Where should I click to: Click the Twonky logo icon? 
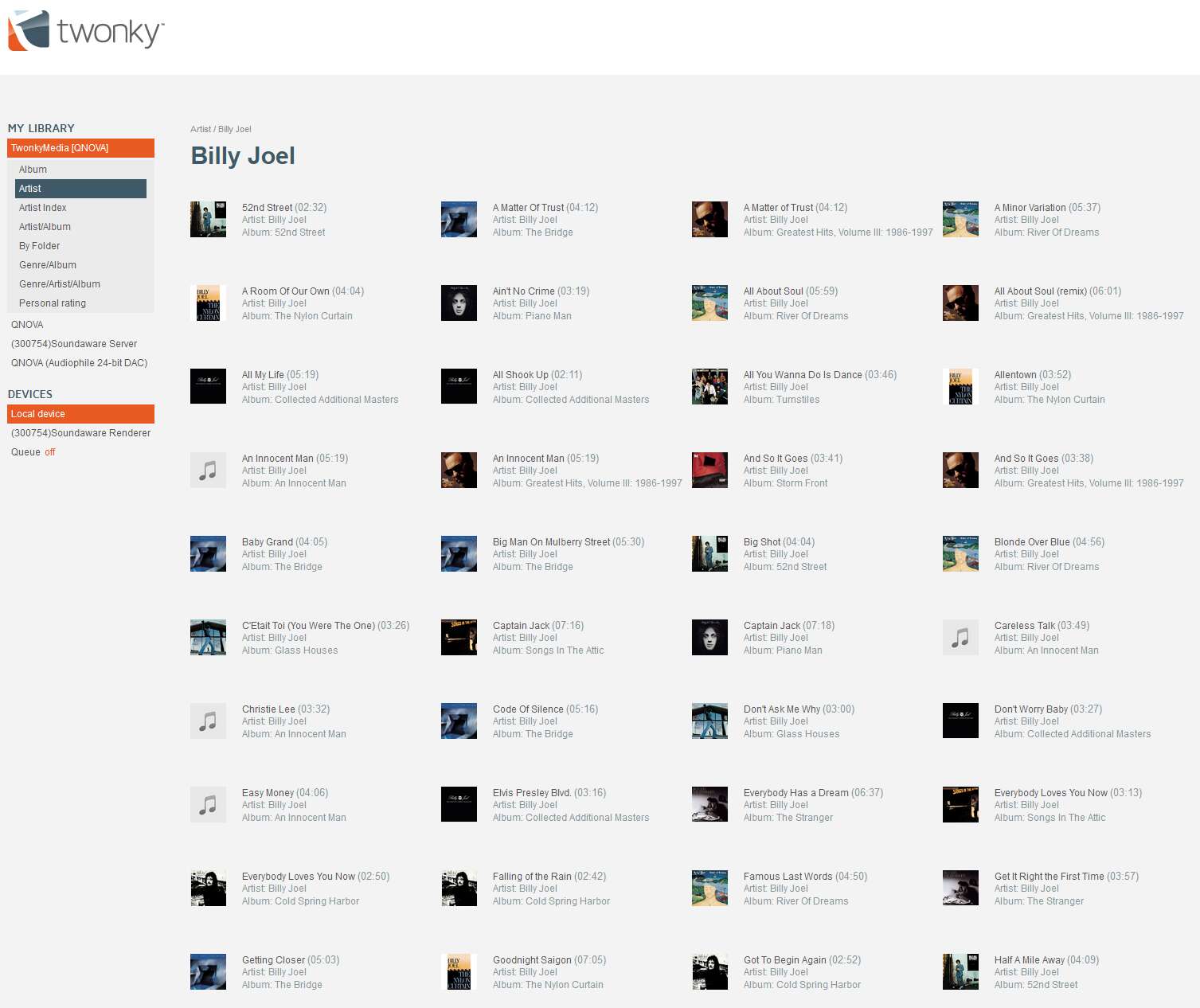[29, 30]
